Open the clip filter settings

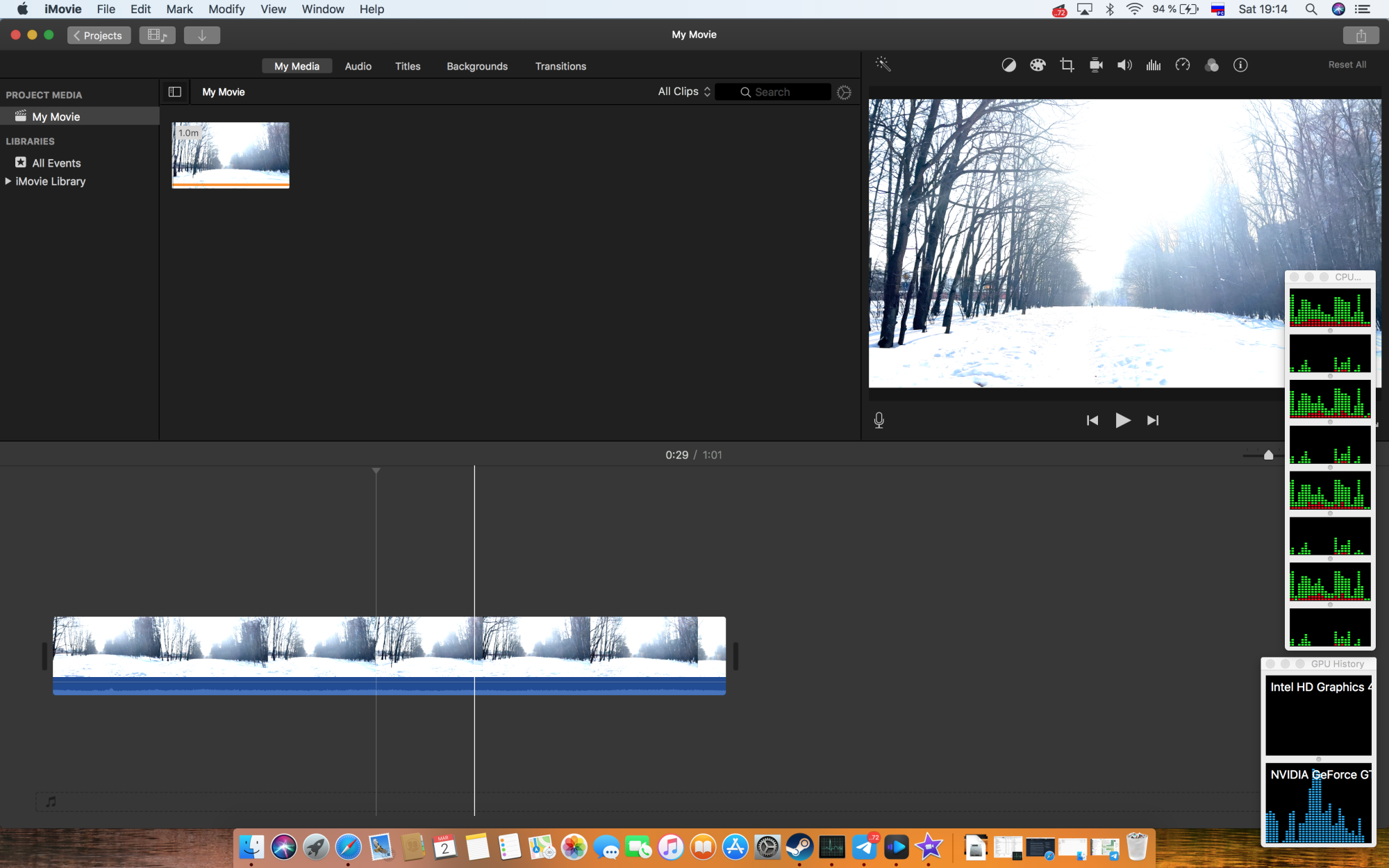(x=1211, y=65)
